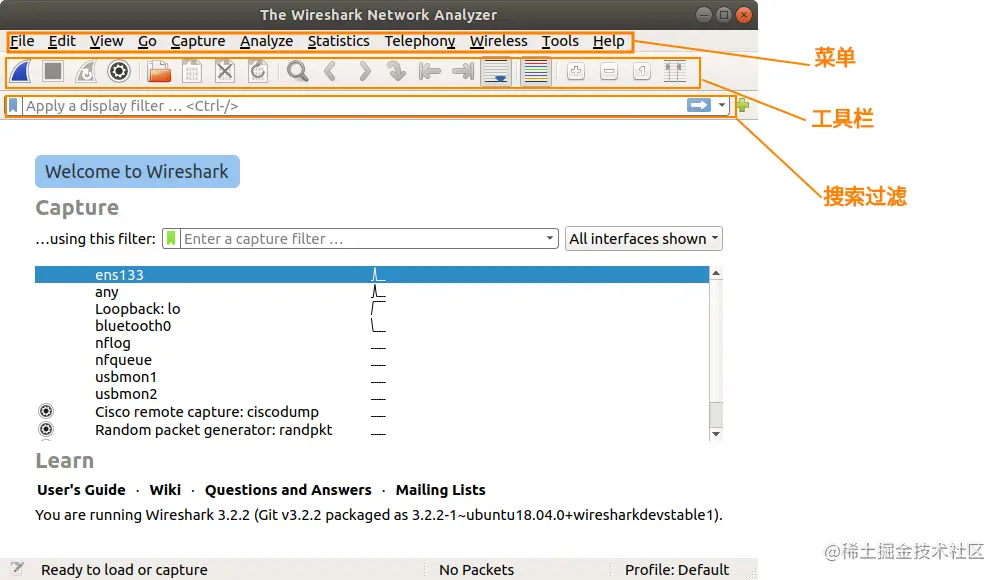Open Mailing Lists link
The width and height of the screenshot is (1003, 580).
pyautogui.click(x=440, y=490)
